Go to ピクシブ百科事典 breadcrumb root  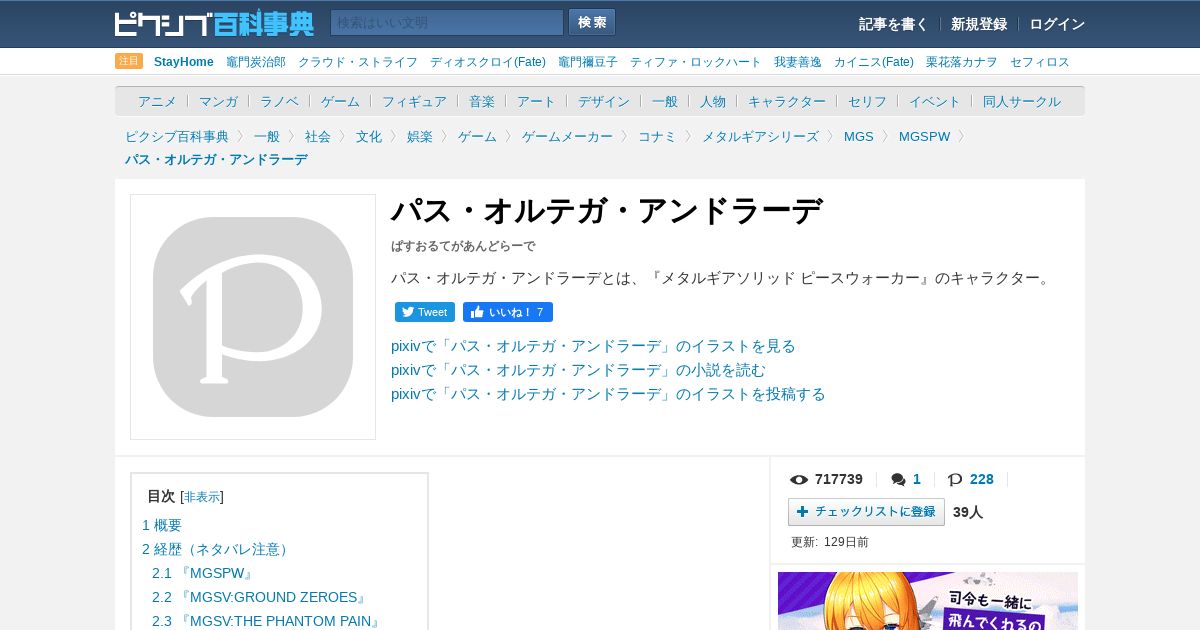(x=177, y=137)
